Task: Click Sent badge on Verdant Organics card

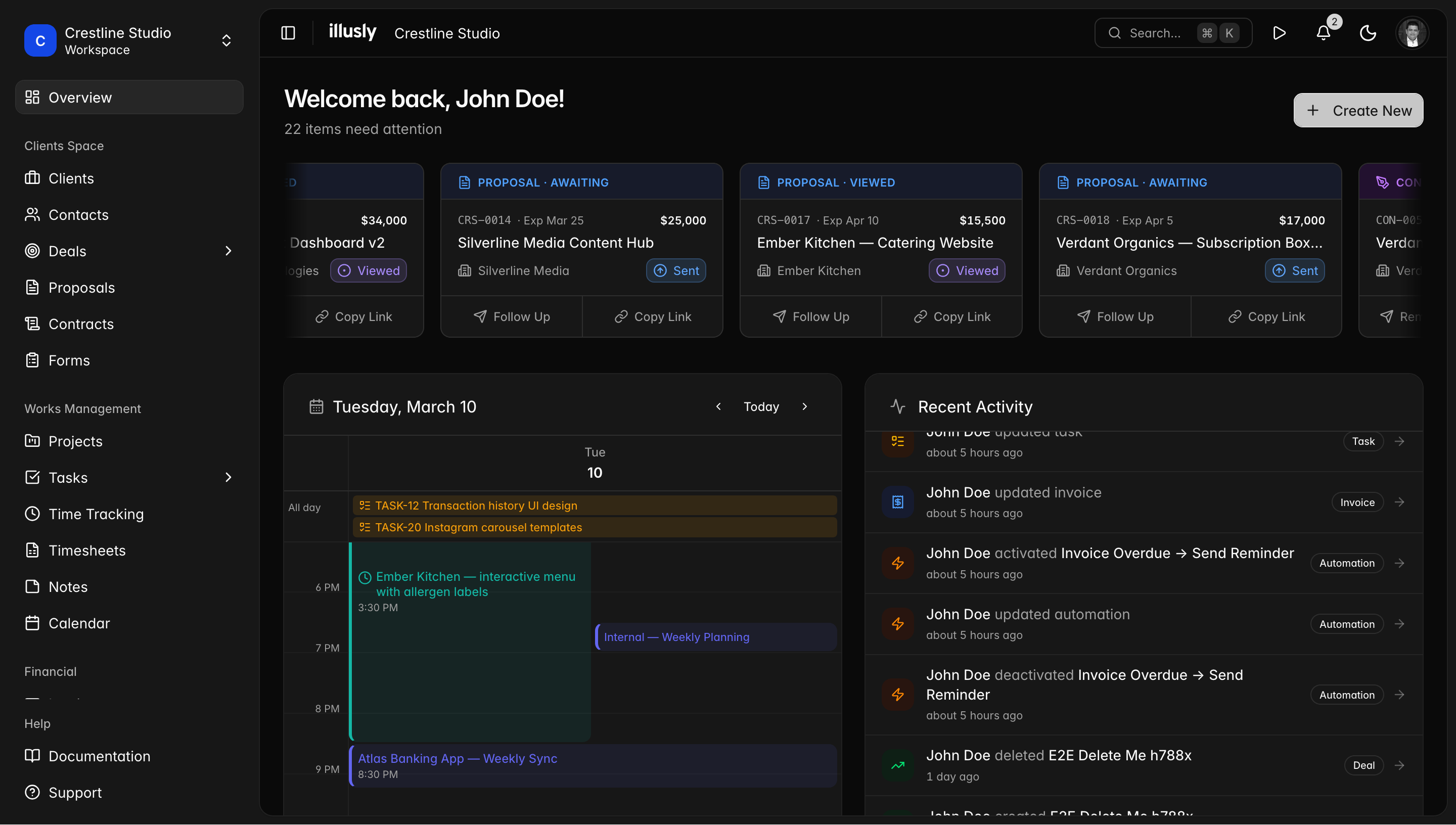Action: 1295,270
